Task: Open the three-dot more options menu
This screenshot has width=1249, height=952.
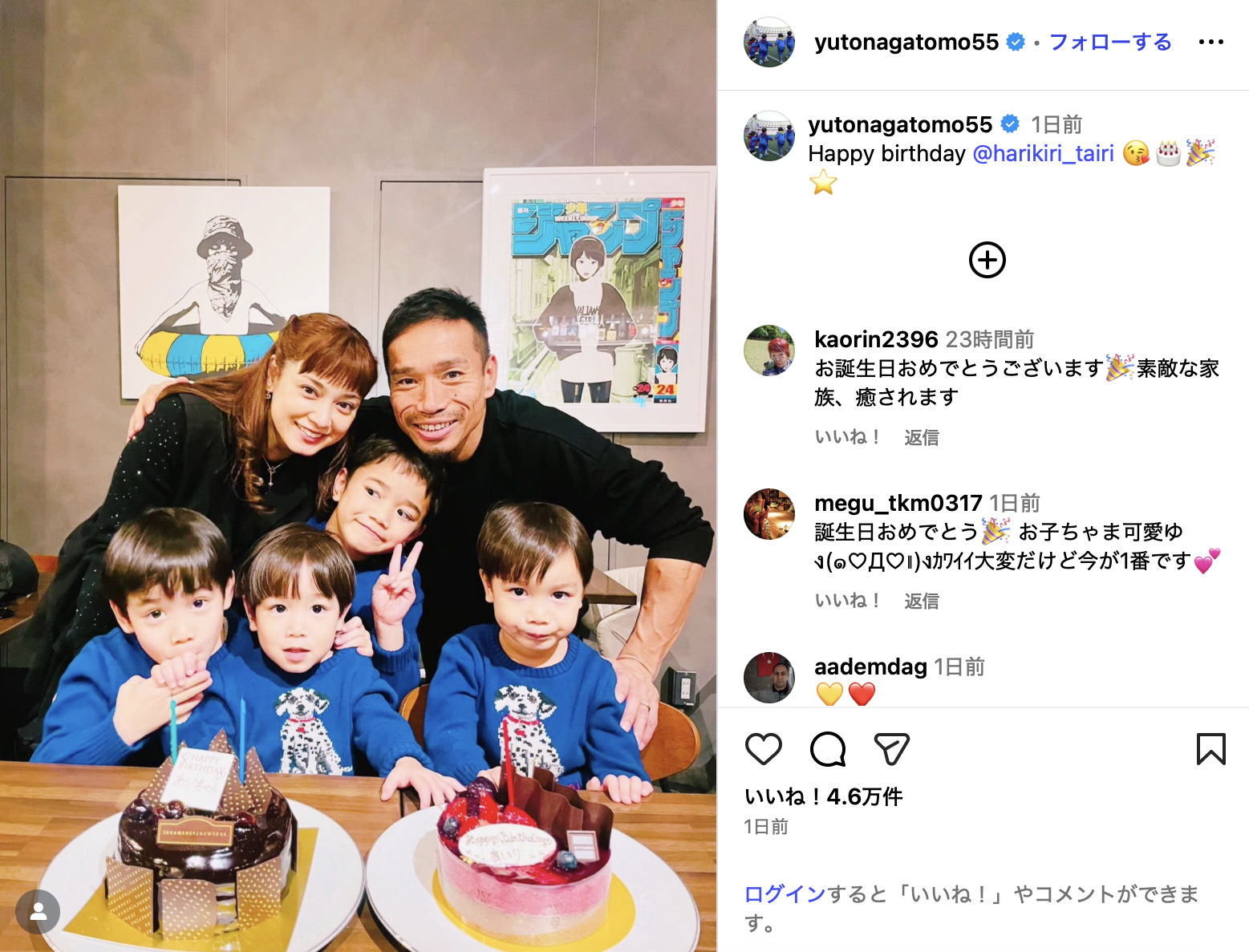Action: pyautogui.click(x=1210, y=42)
